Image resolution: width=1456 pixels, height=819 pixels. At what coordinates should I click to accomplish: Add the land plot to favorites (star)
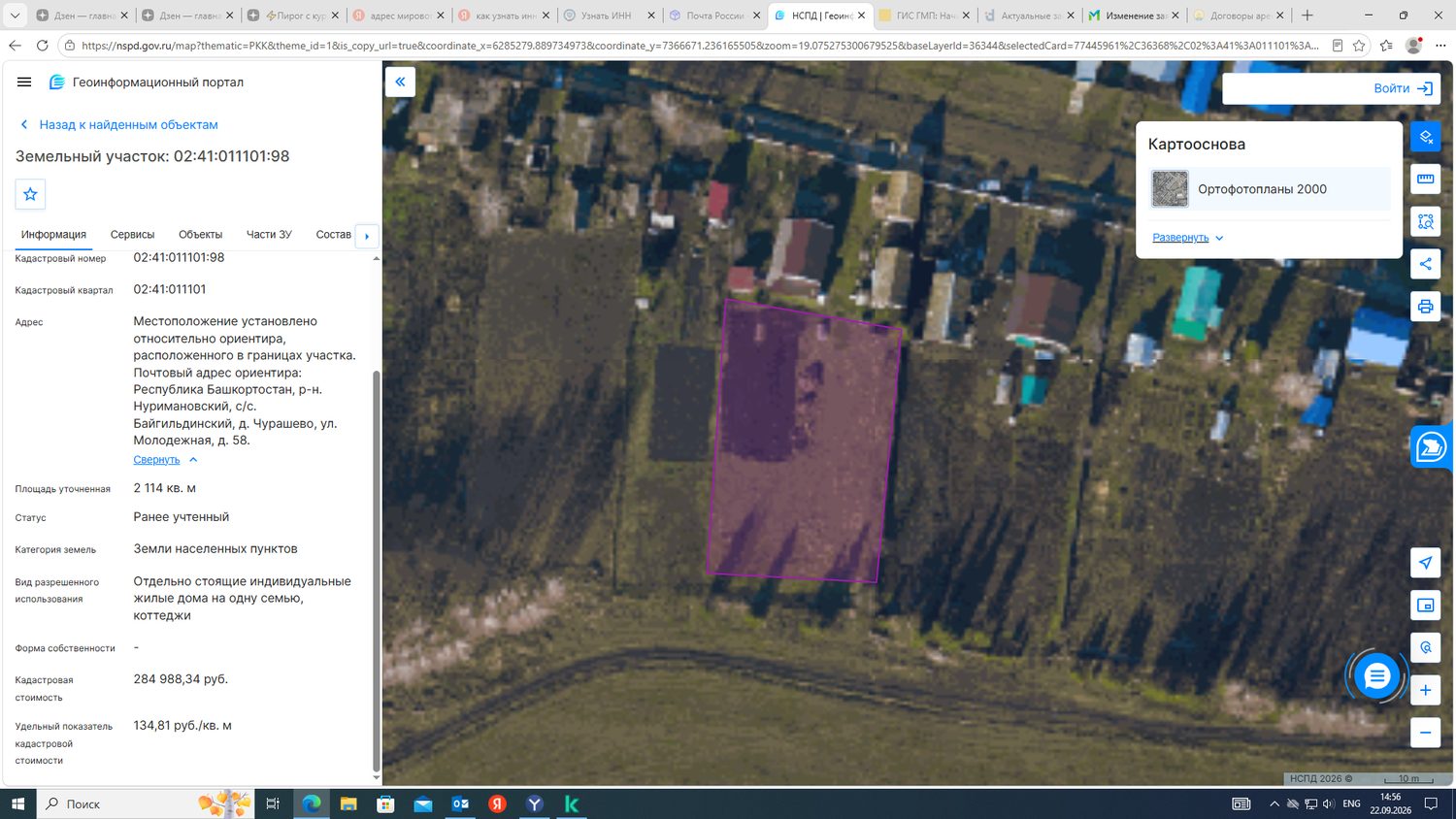coord(30,194)
